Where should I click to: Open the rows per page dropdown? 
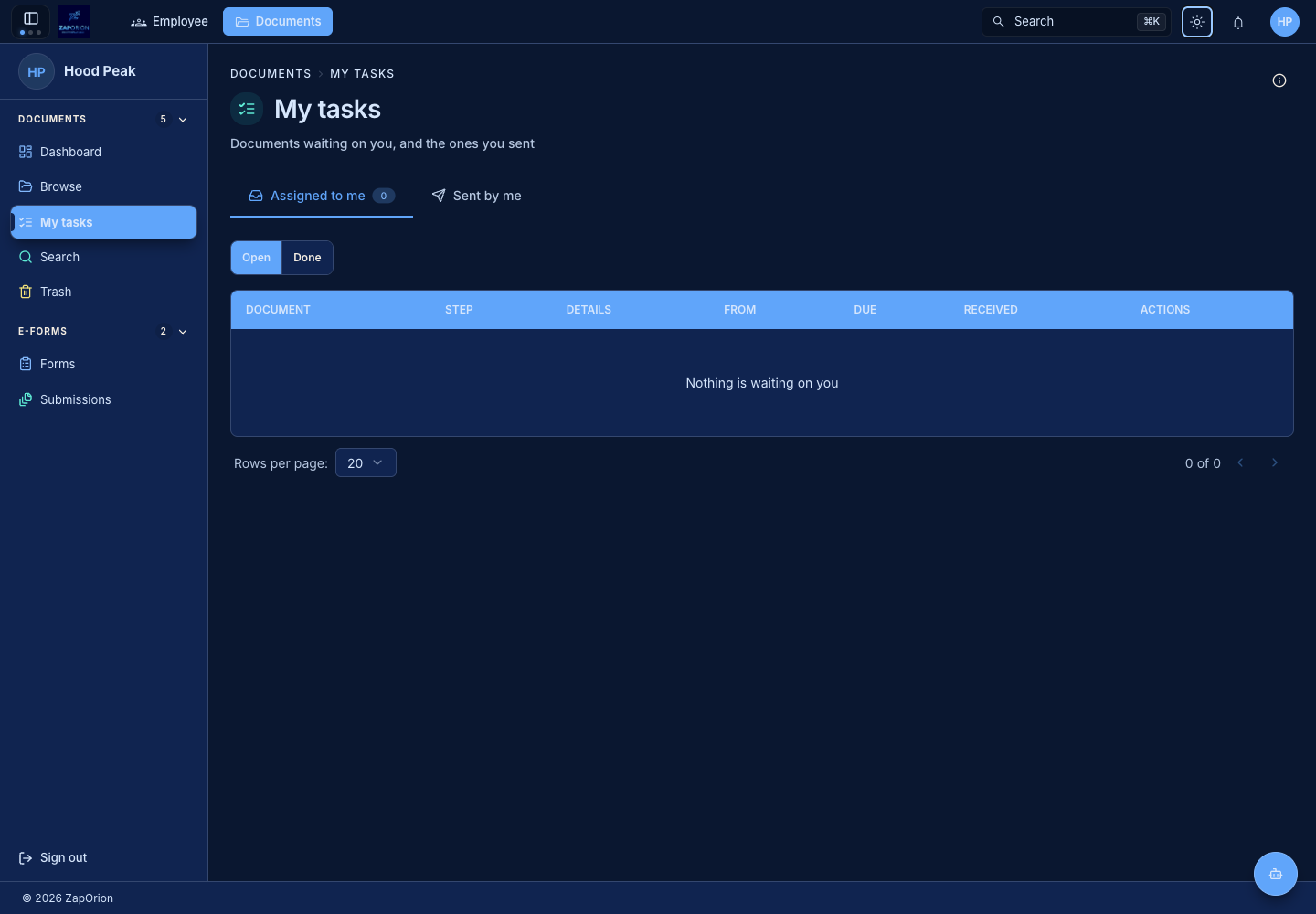click(366, 462)
